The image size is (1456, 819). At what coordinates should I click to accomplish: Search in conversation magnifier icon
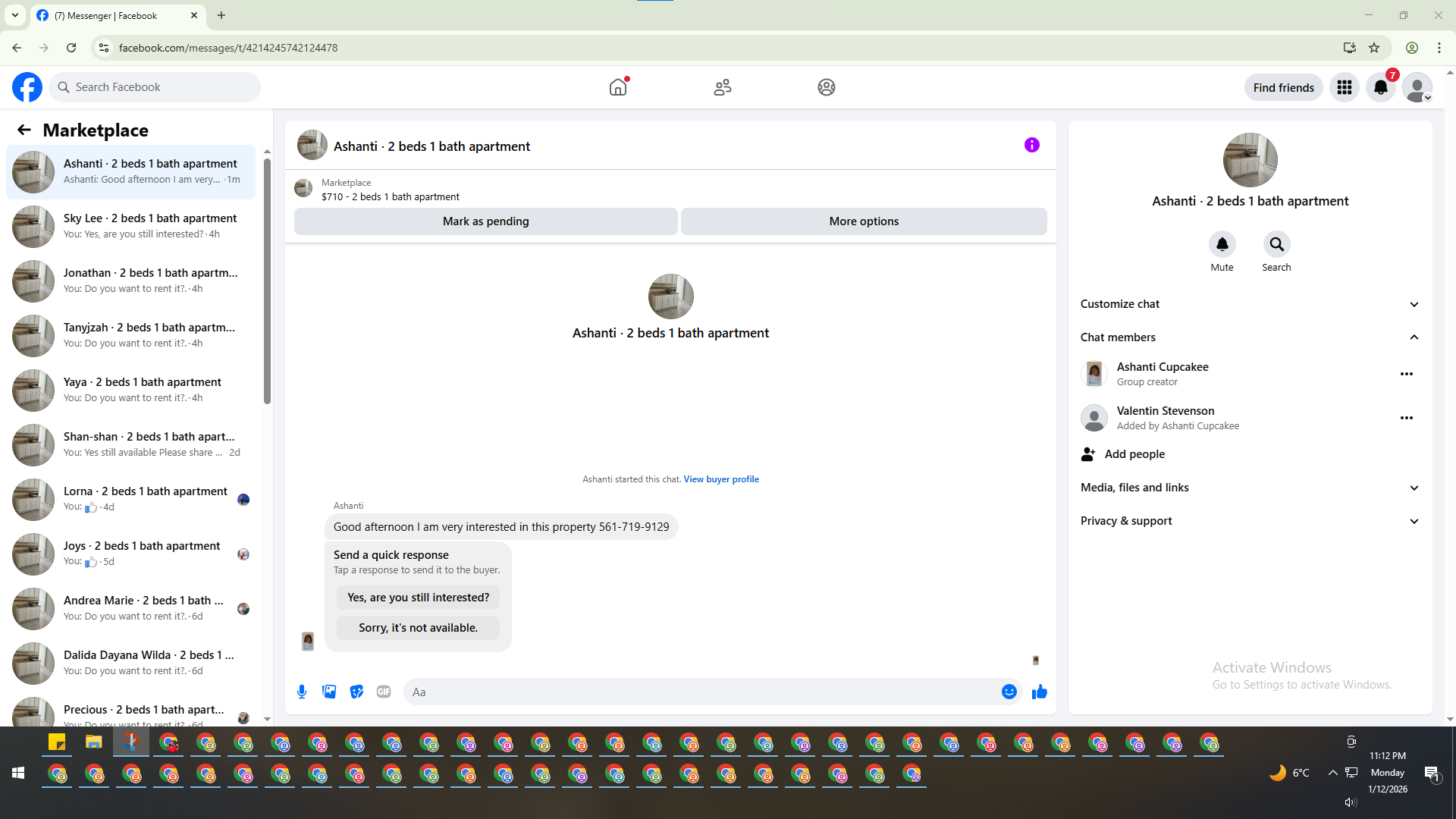pyautogui.click(x=1276, y=244)
